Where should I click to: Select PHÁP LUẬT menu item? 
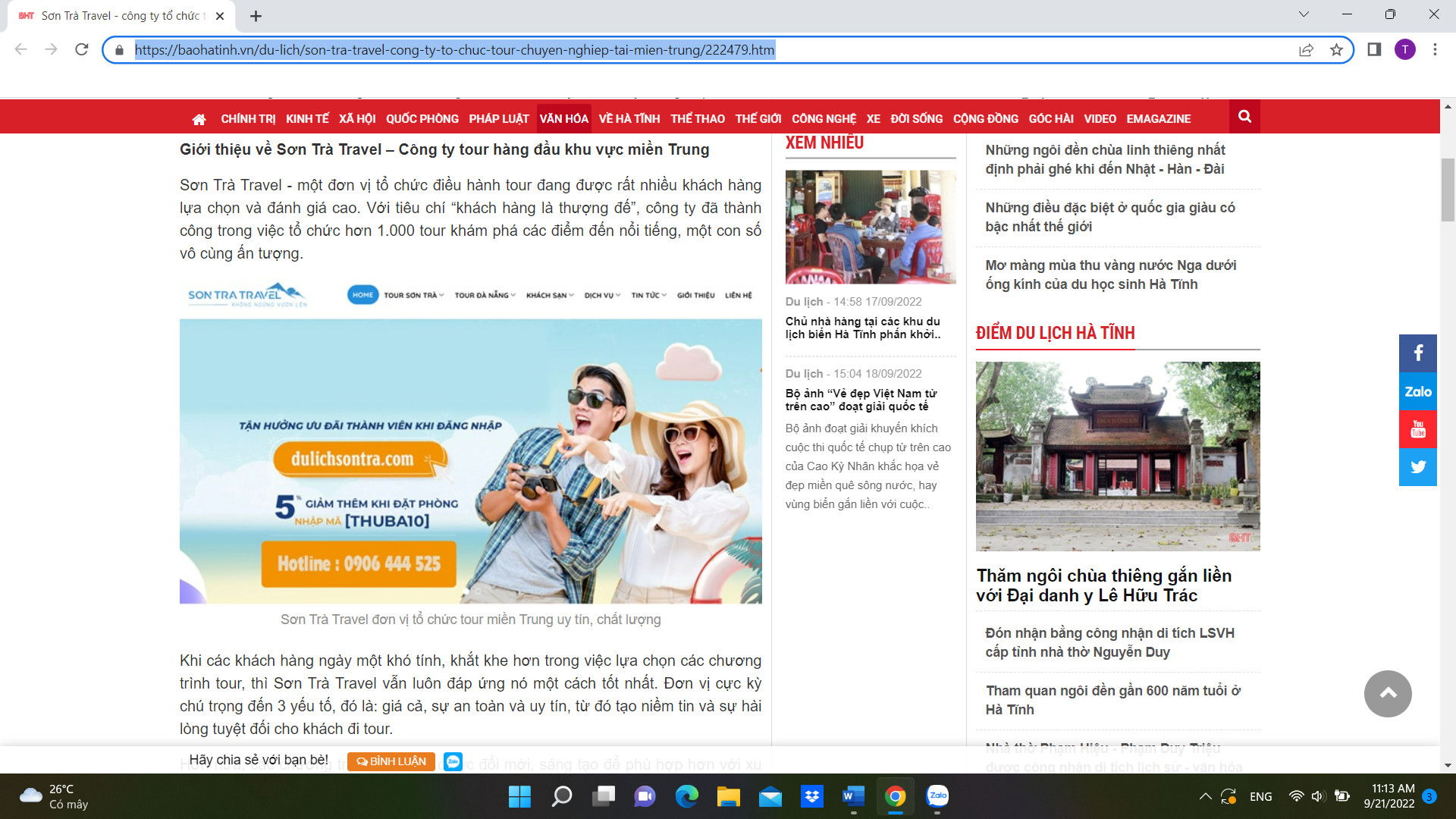[499, 119]
